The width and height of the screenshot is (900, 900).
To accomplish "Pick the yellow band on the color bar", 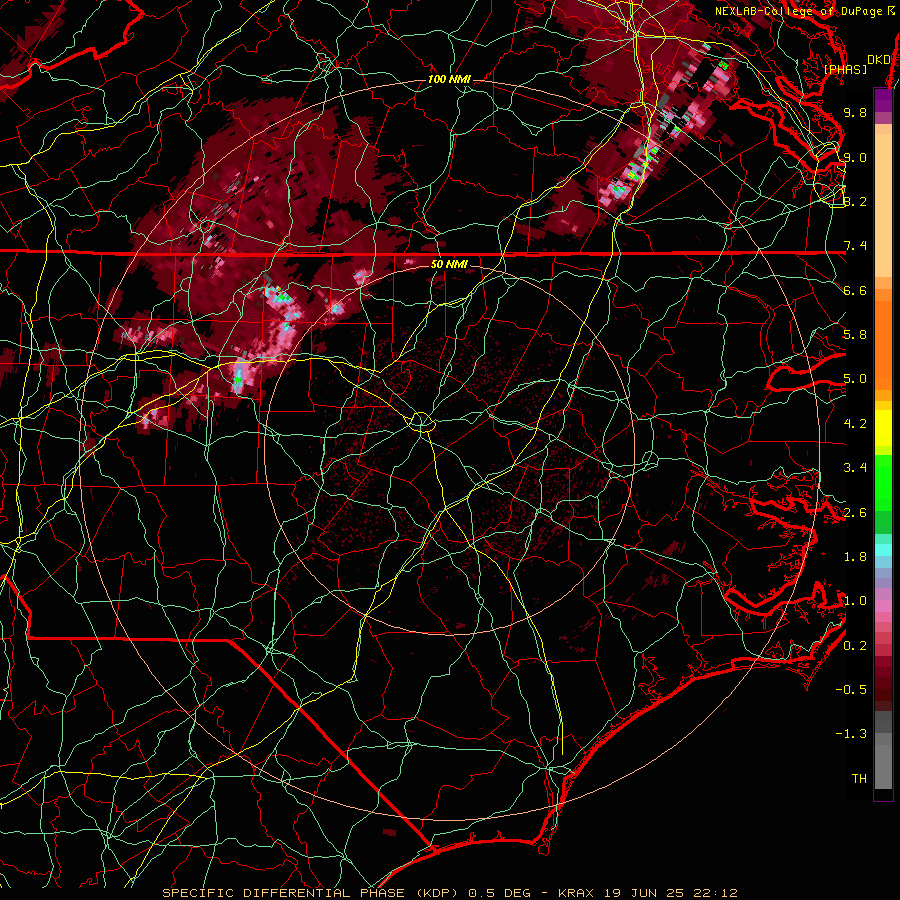I will tap(883, 428).
